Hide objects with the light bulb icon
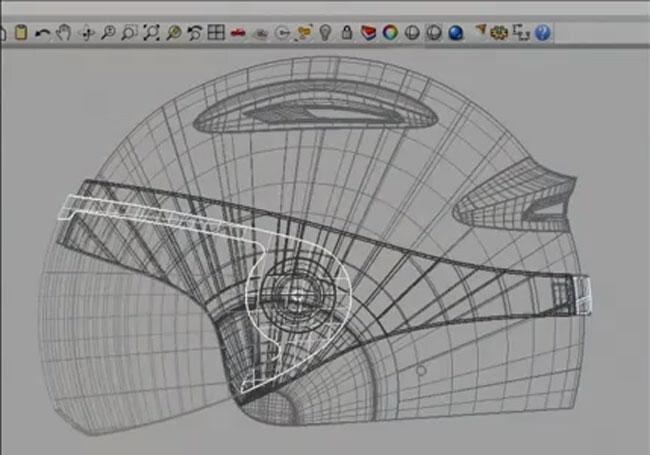The width and height of the screenshot is (650, 455). coord(325,33)
